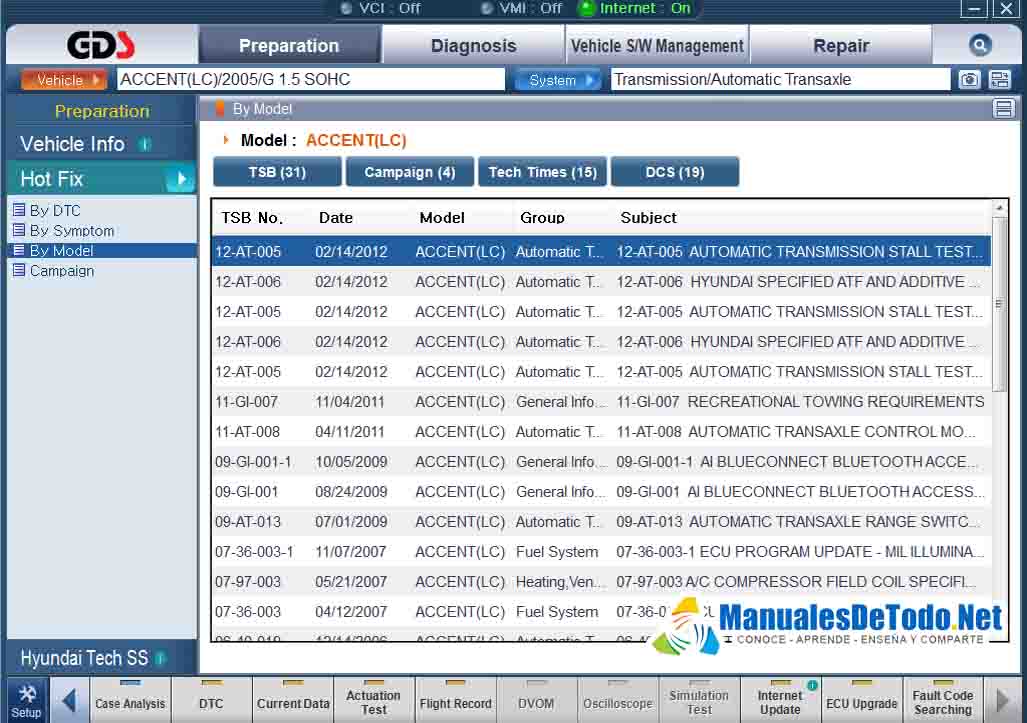Select the Campaign (4) tab

[409, 172]
